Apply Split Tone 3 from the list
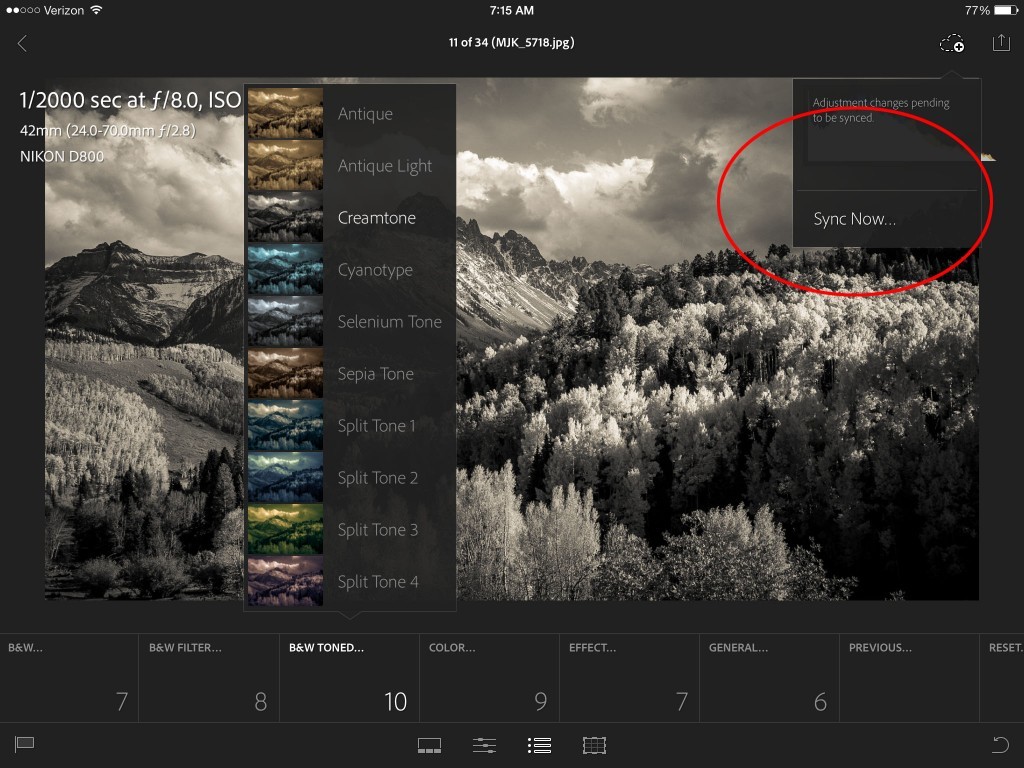Viewport: 1024px width, 768px height. tap(377, 530)
